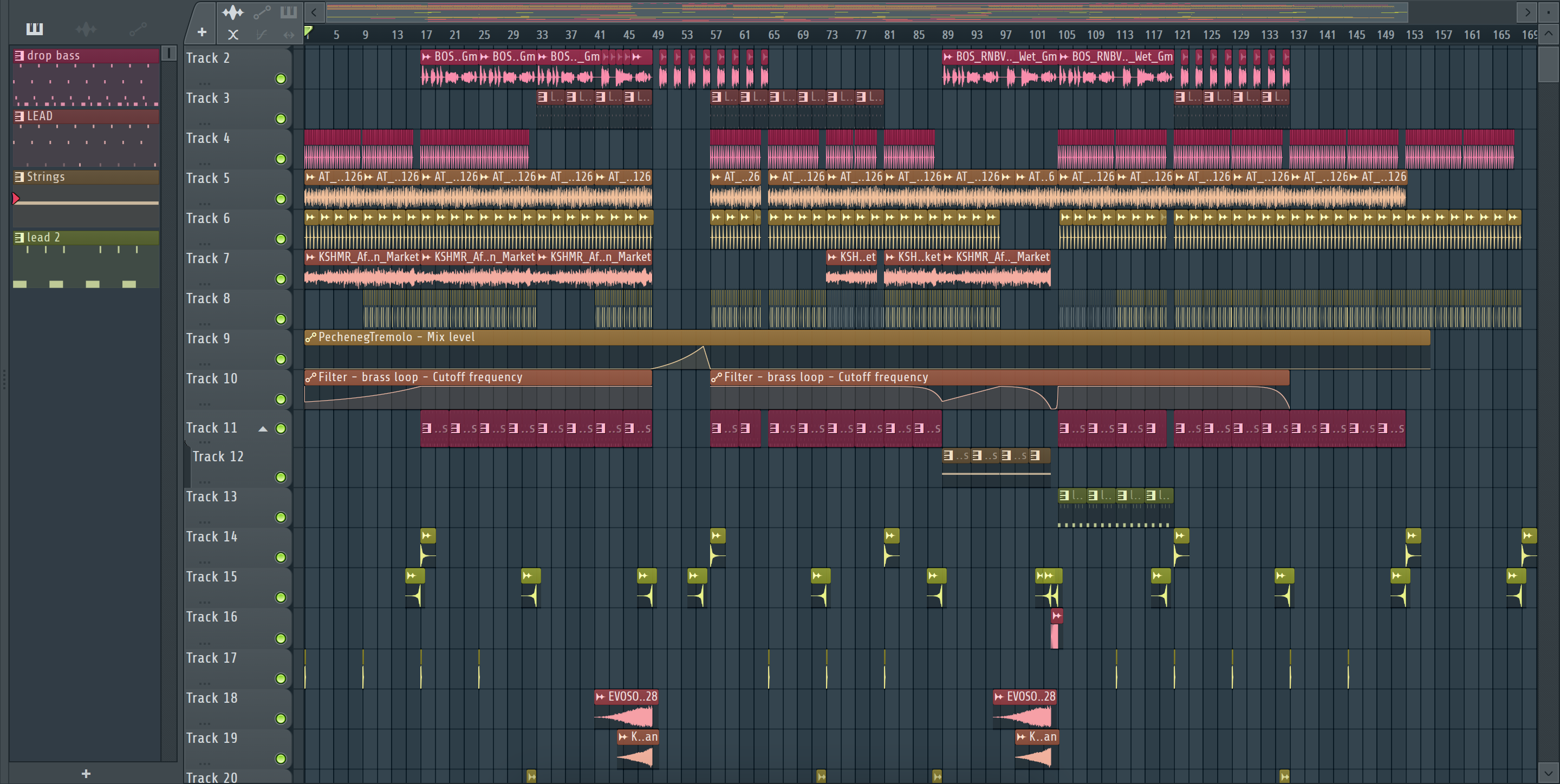The image size is (1560, 784).
Task: Select the drop bass pattern
Action: coord(86,78)
